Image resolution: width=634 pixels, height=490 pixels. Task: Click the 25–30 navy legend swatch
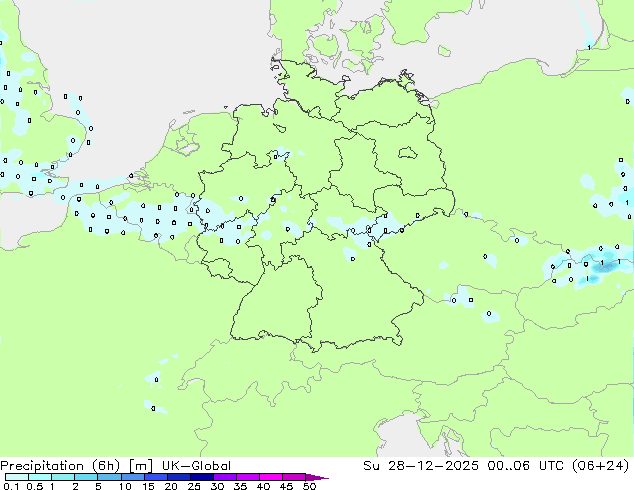click(x=202, y=477)
